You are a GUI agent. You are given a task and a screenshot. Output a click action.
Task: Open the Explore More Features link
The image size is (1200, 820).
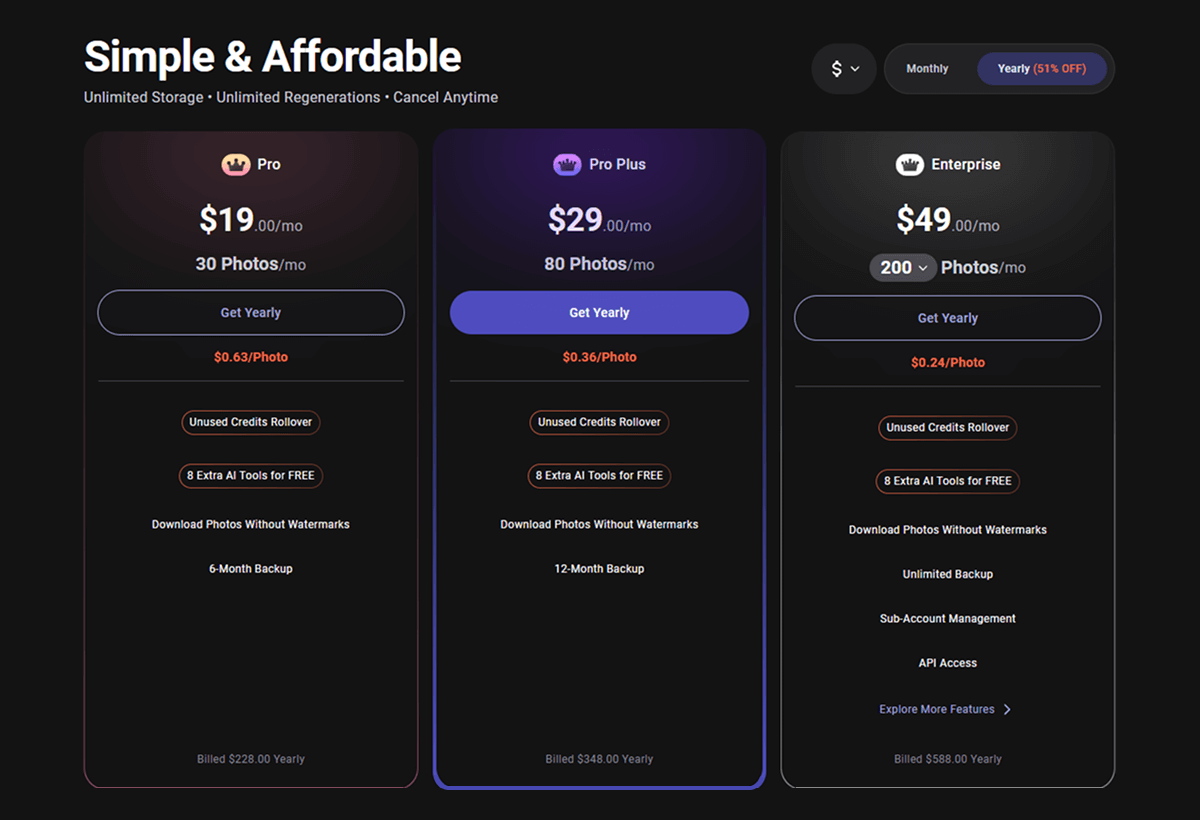pos(937,709)
